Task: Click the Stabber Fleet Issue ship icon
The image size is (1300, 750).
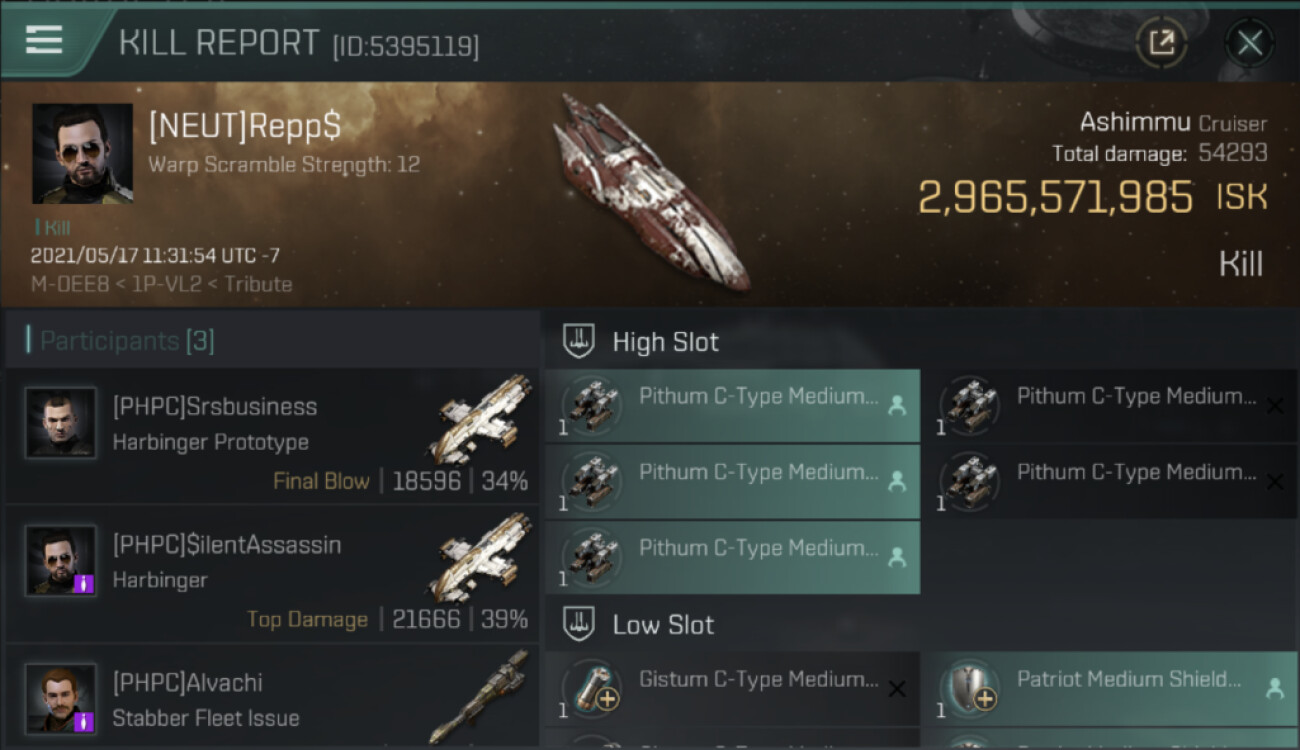Action: click(x=486, y=695)
